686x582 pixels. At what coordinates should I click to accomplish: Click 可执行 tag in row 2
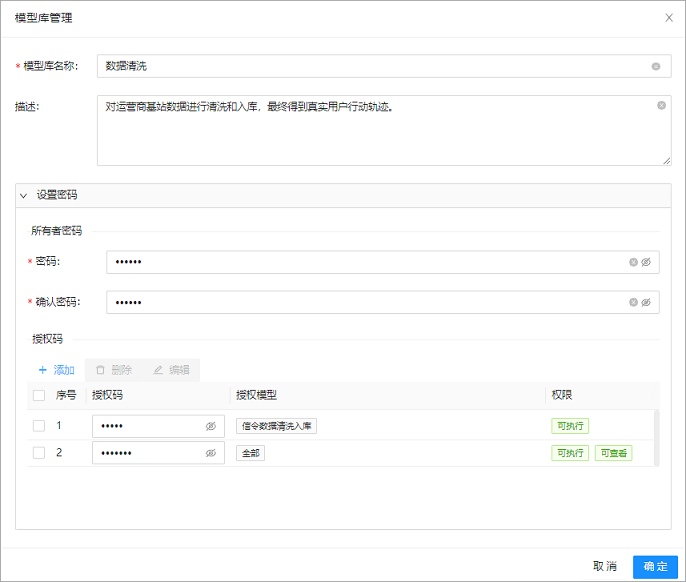click(570, 453)
